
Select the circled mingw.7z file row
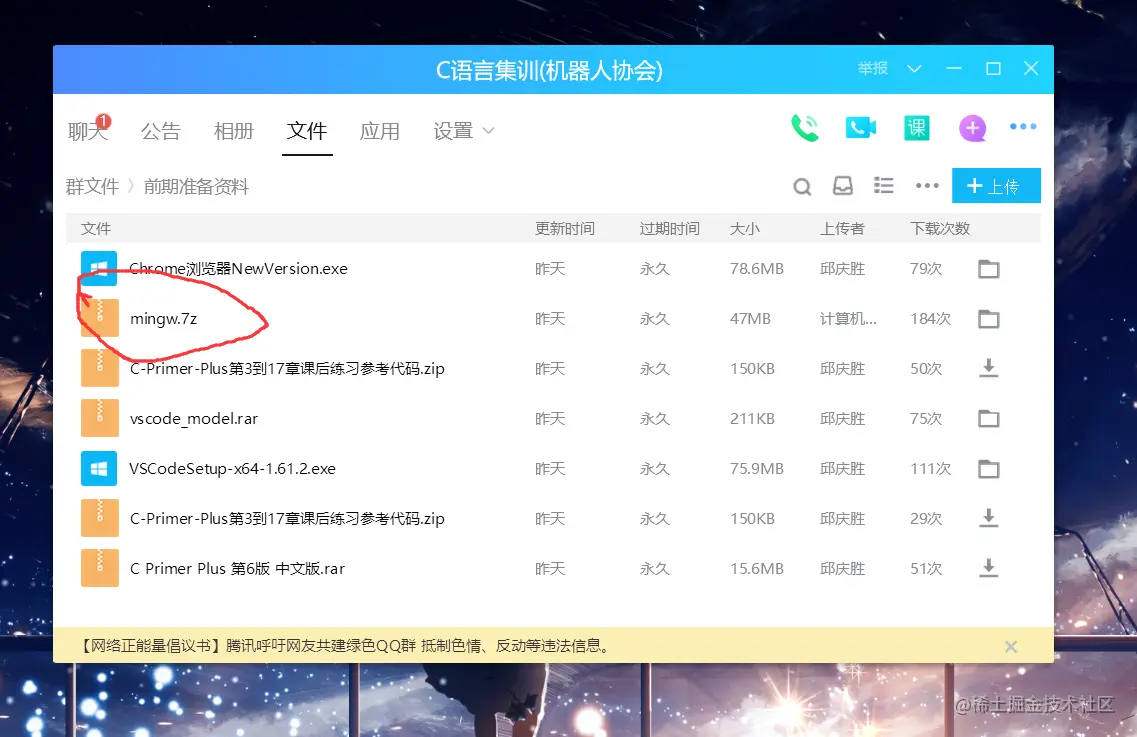point(163,318)
